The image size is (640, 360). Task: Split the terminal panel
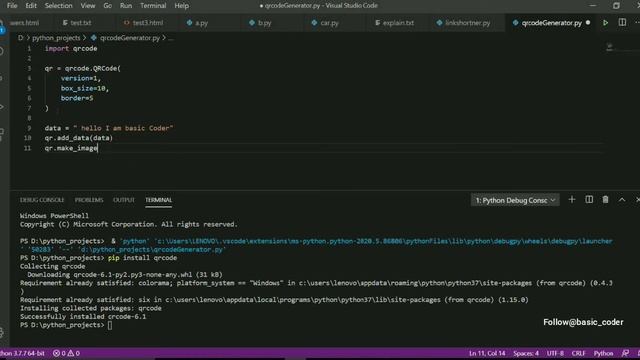pos(589,200)
